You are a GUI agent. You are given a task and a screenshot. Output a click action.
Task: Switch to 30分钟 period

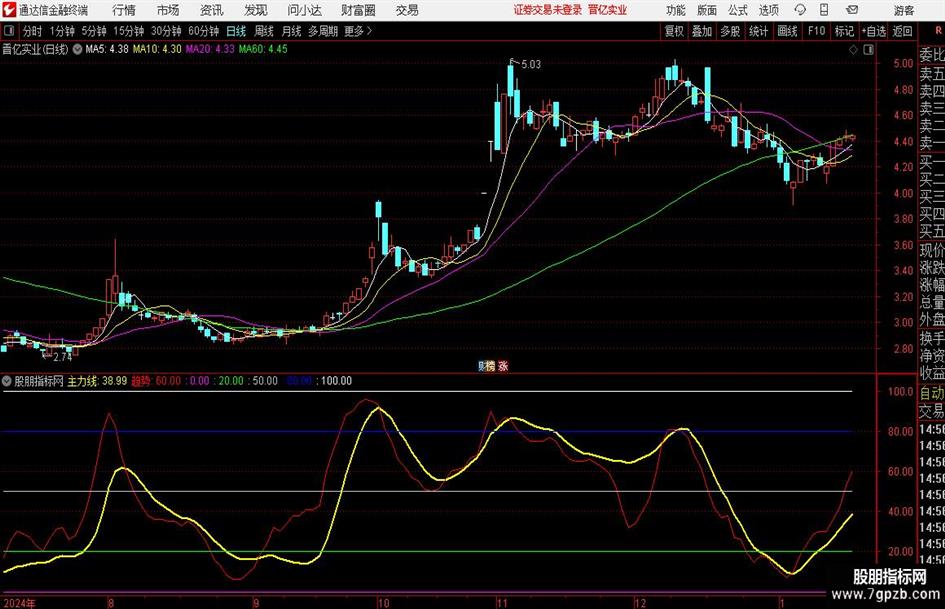coord(166,31)
